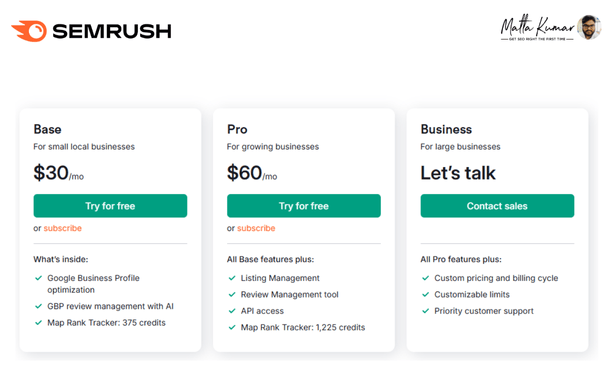Click checkmark next to Priority customer support

click(425, 311)
